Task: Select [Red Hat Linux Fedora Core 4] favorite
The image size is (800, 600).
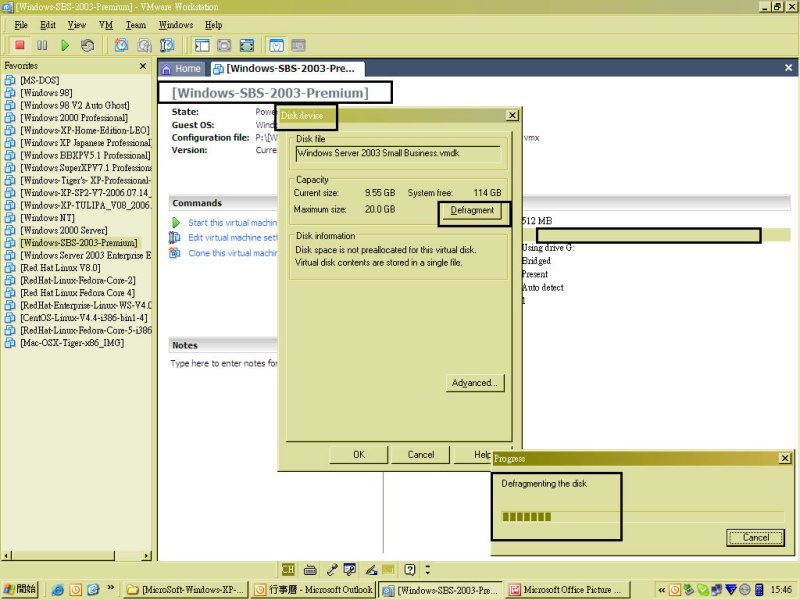Action: coord(78,293)
